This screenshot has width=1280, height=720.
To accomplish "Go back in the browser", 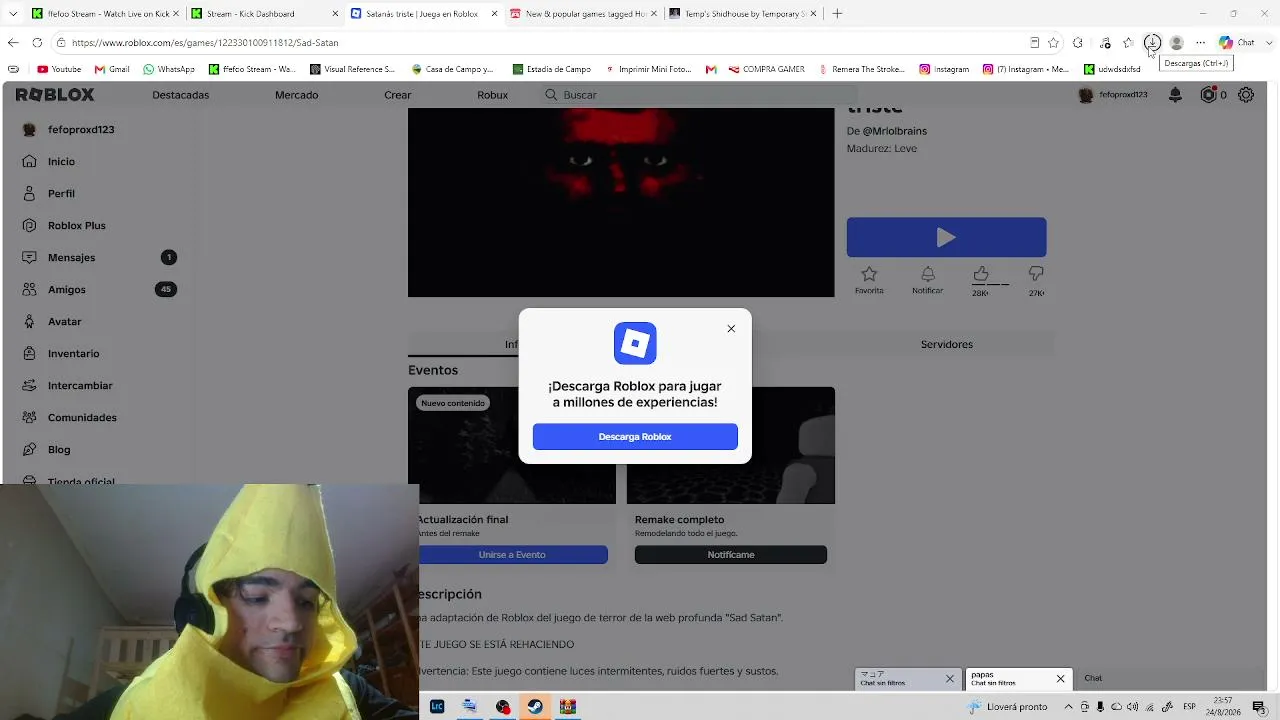I will coord(13,43).
